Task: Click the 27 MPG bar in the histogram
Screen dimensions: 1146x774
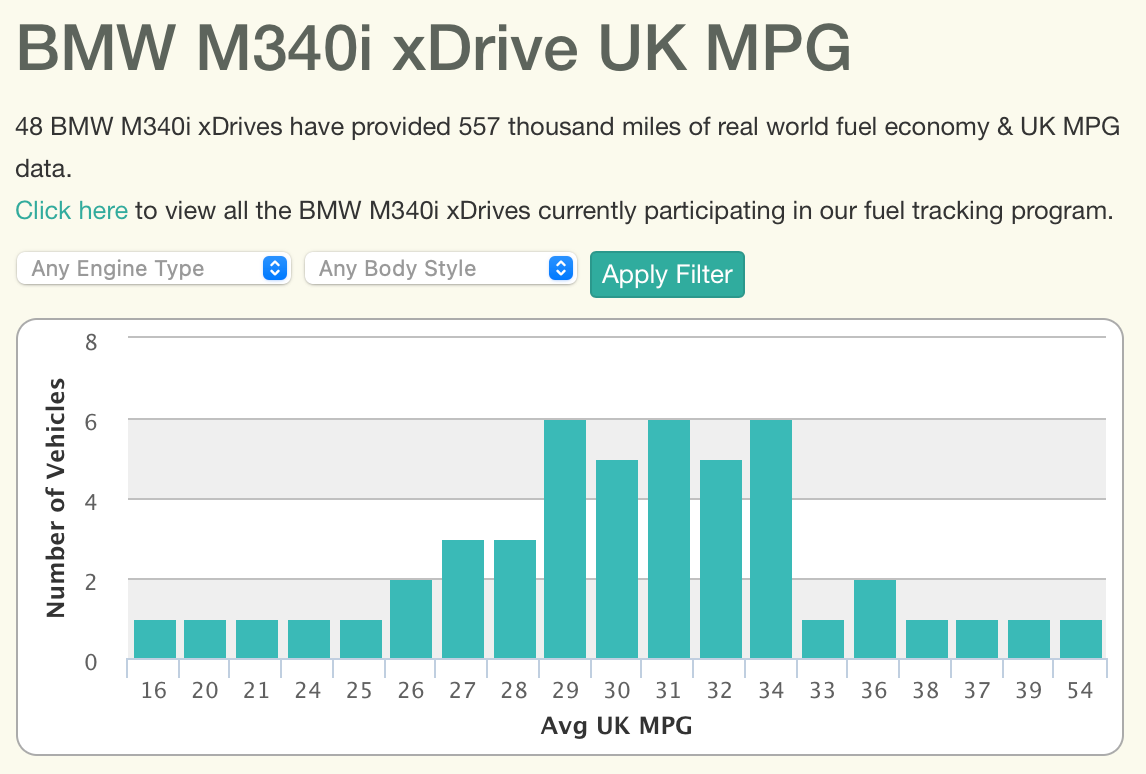Action: [463, 599]
